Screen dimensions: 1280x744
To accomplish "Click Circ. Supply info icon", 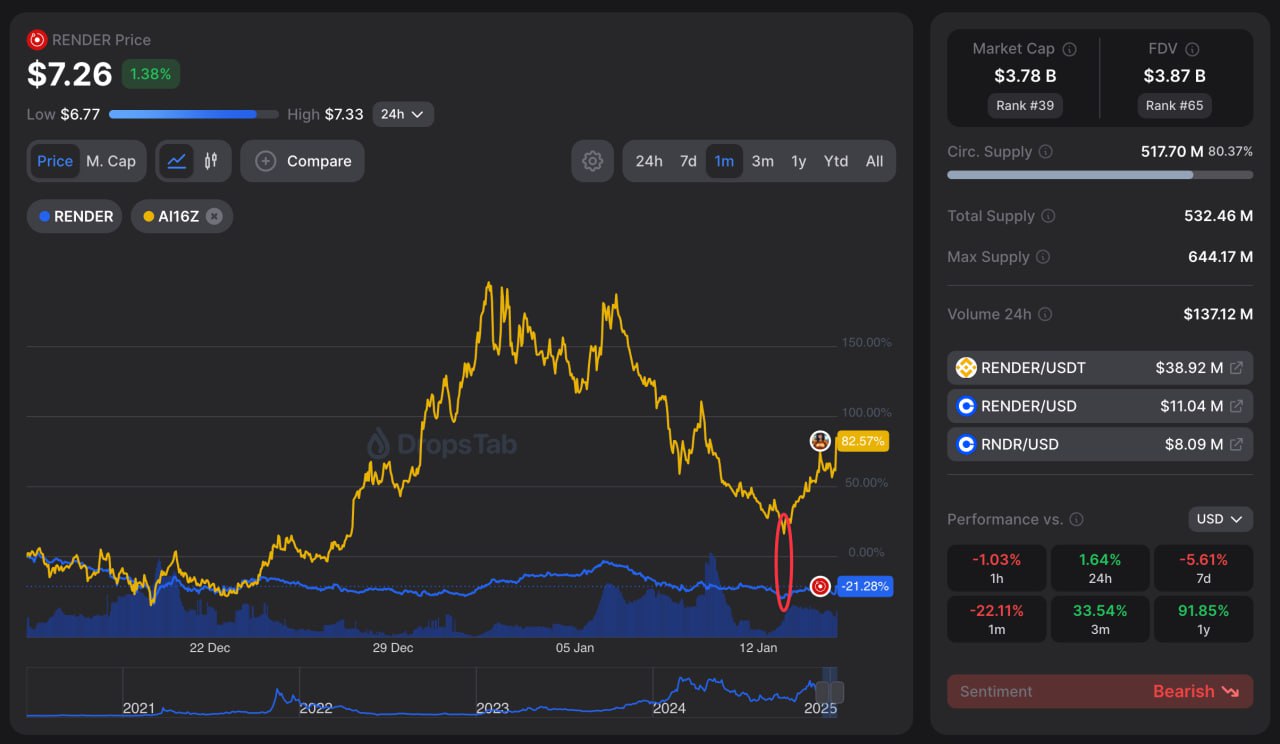I will [x=1045, y=152].
